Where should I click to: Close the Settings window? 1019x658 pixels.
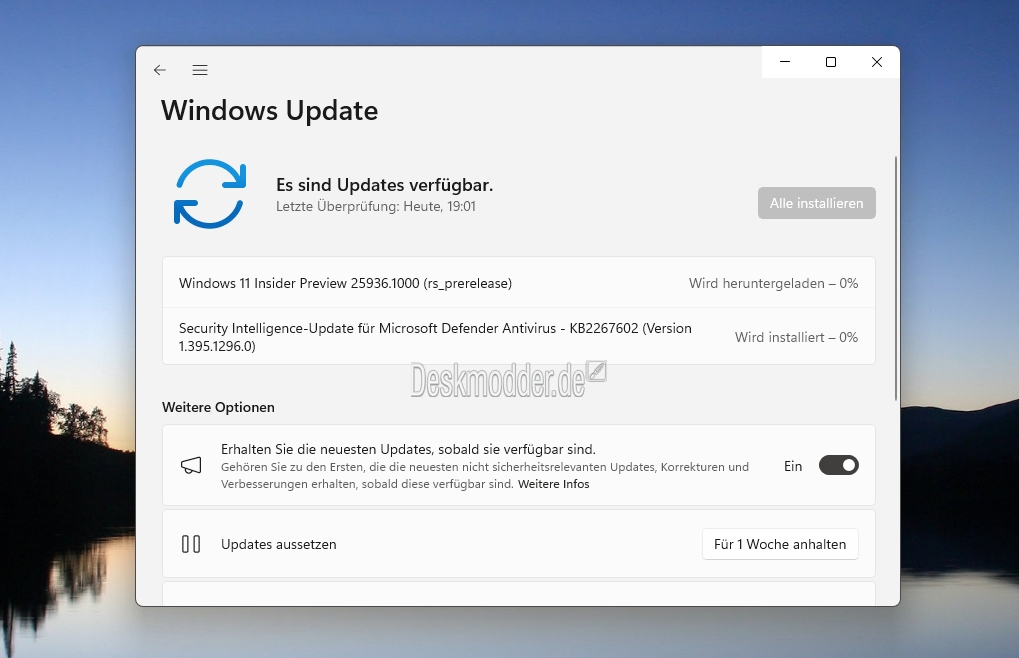[877, 62]
